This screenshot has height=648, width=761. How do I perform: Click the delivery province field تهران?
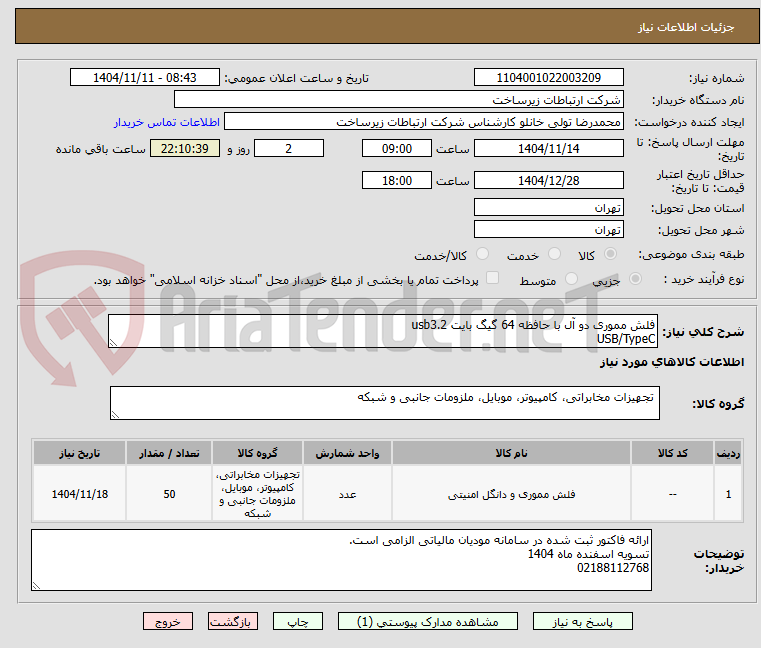(x=548, y=208)
